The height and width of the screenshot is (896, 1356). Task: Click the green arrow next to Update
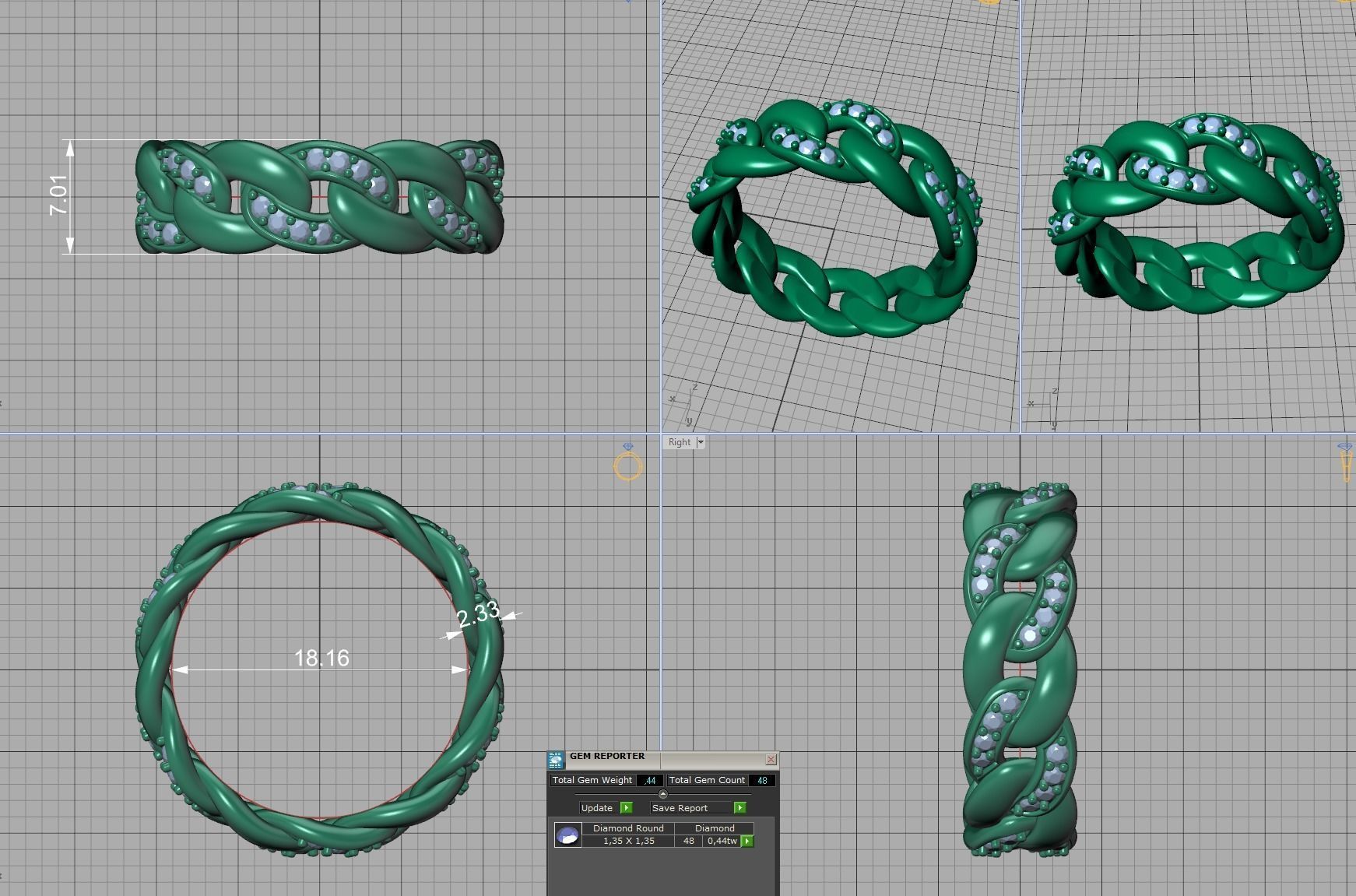[x=627, y=808]
